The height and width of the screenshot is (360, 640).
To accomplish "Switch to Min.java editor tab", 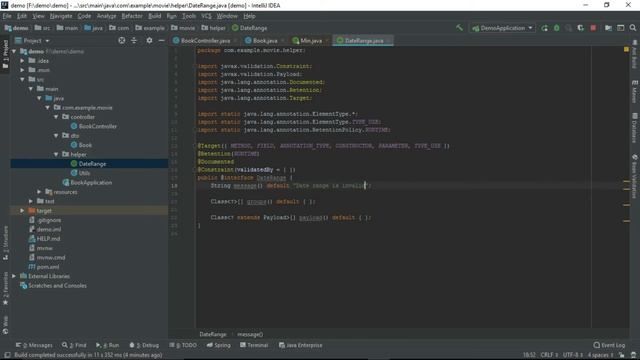I will click(311, 40).
